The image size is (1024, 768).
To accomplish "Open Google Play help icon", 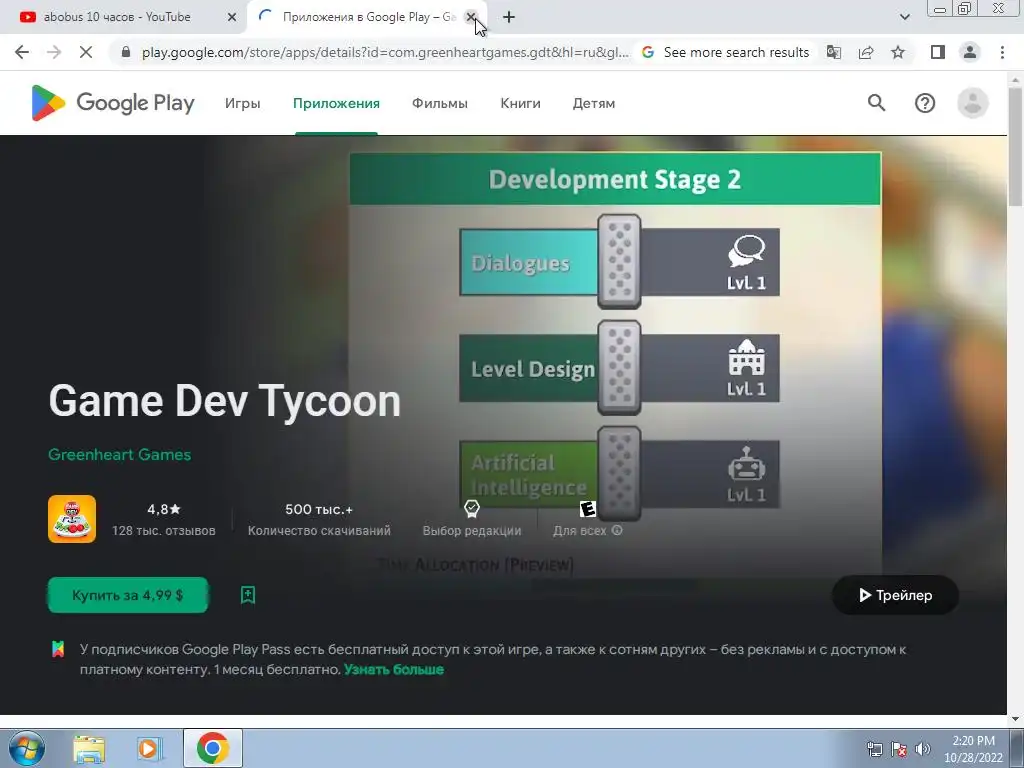I will (x=925, y=103).
